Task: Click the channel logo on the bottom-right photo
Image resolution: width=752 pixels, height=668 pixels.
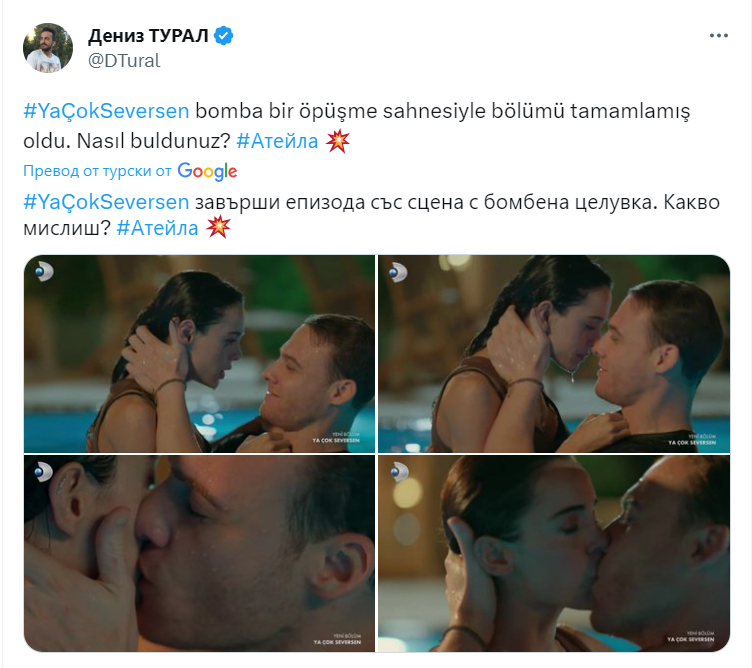Action: (399, 472)
